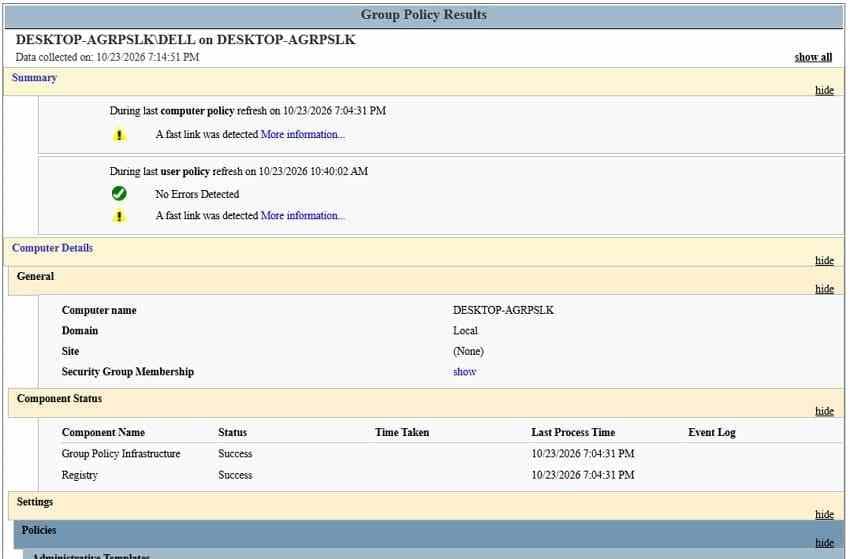This screenshot has width=850, height=559.
Task: Click the Group Policy Results title
Action: [423, 15]
